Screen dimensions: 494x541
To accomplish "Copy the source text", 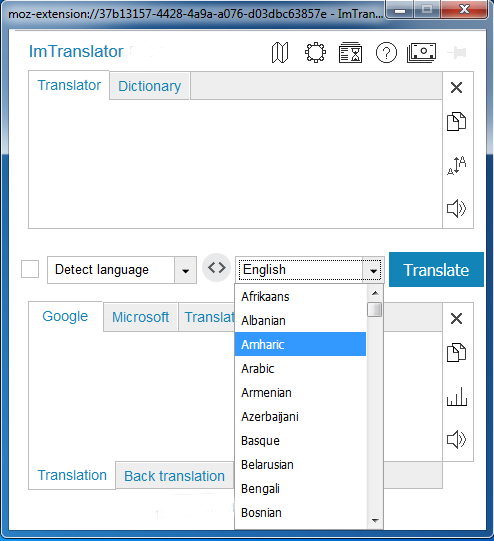I will click(456, 121).
